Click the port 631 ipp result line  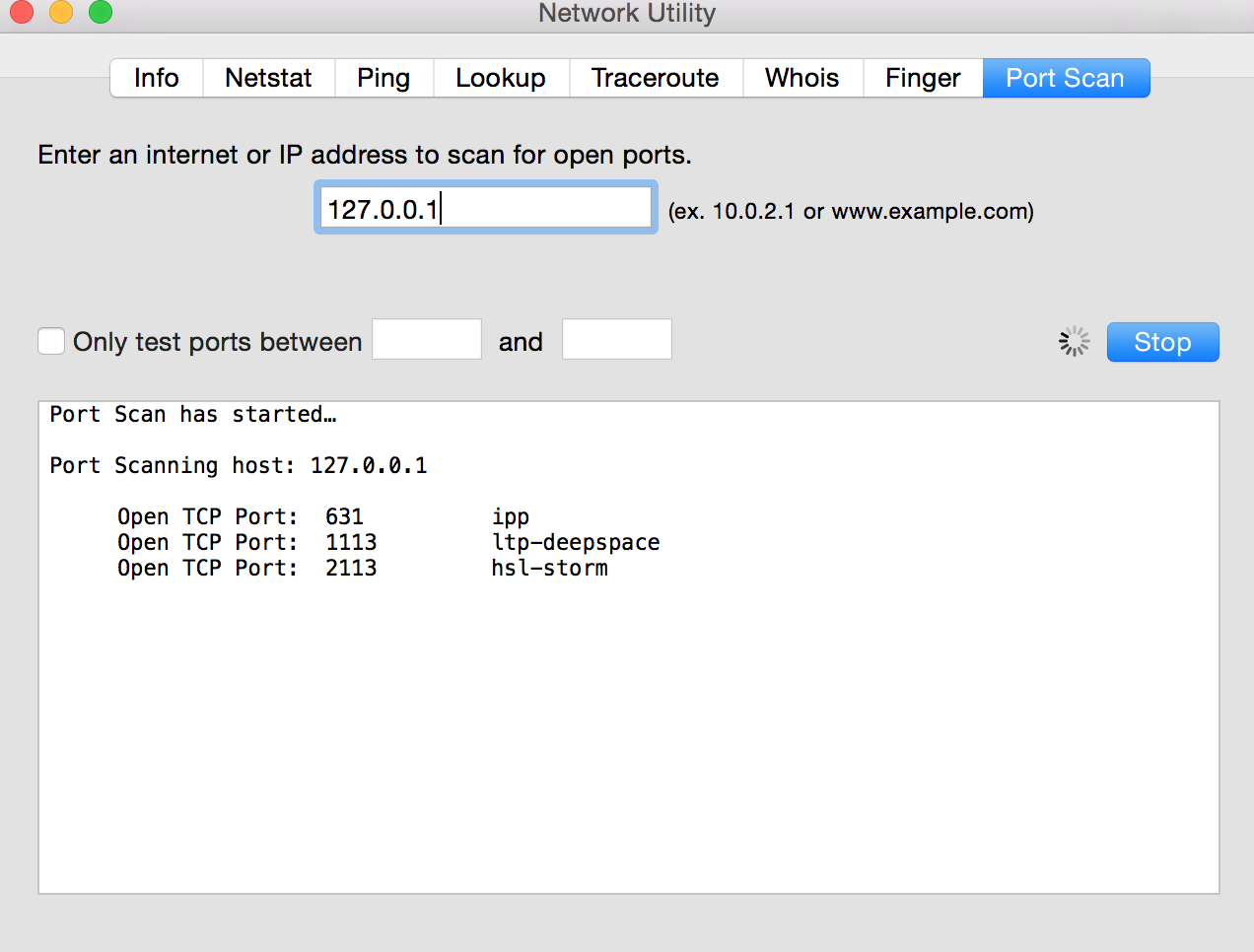coord(323,516)
